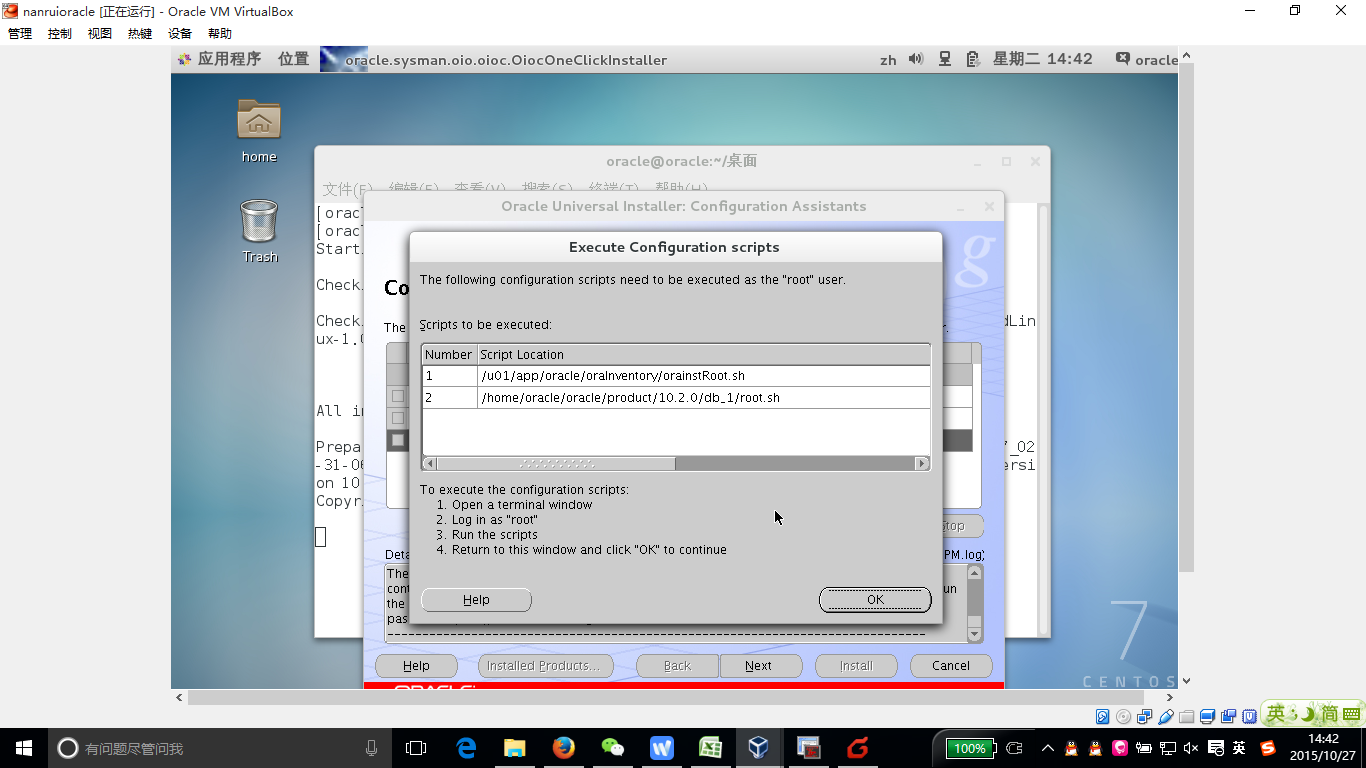Switch to VirtualBox cube icon in taskbar
The height and width of the screenshot is (768, 1366).
[759, 748]
